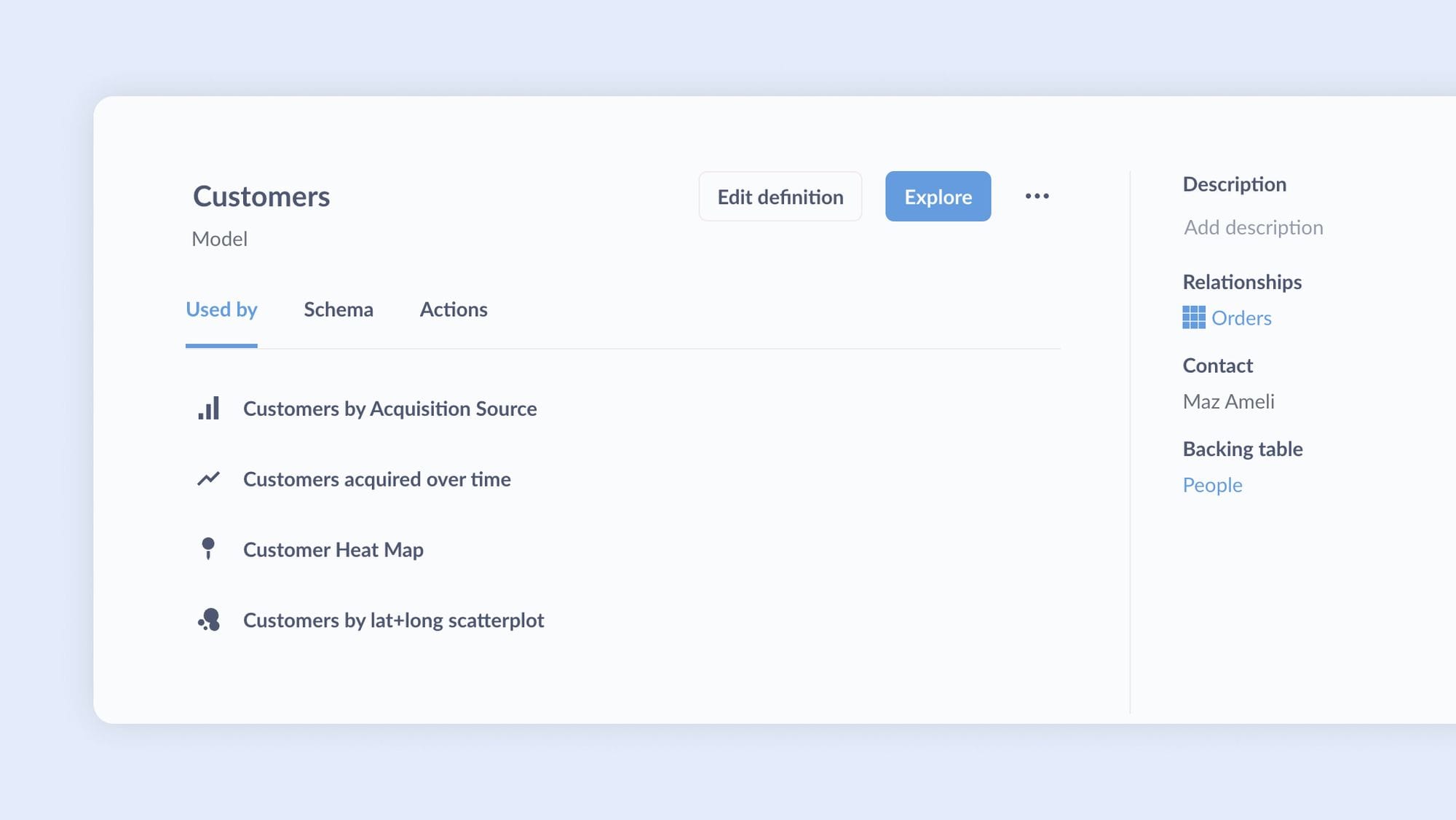
Task: Open the People backing table link
Action: coord(1212,485)
